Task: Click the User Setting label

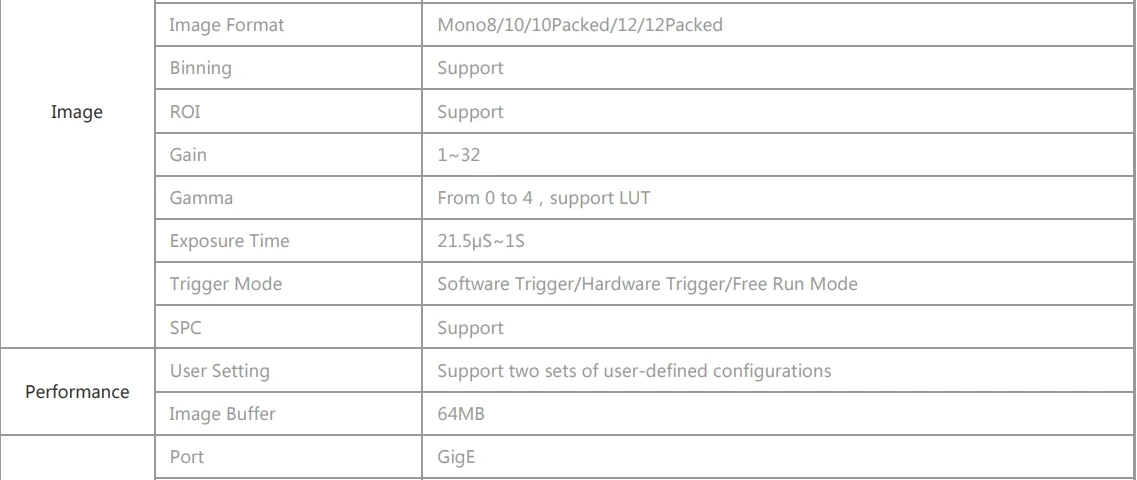Action: pos(220,371)
